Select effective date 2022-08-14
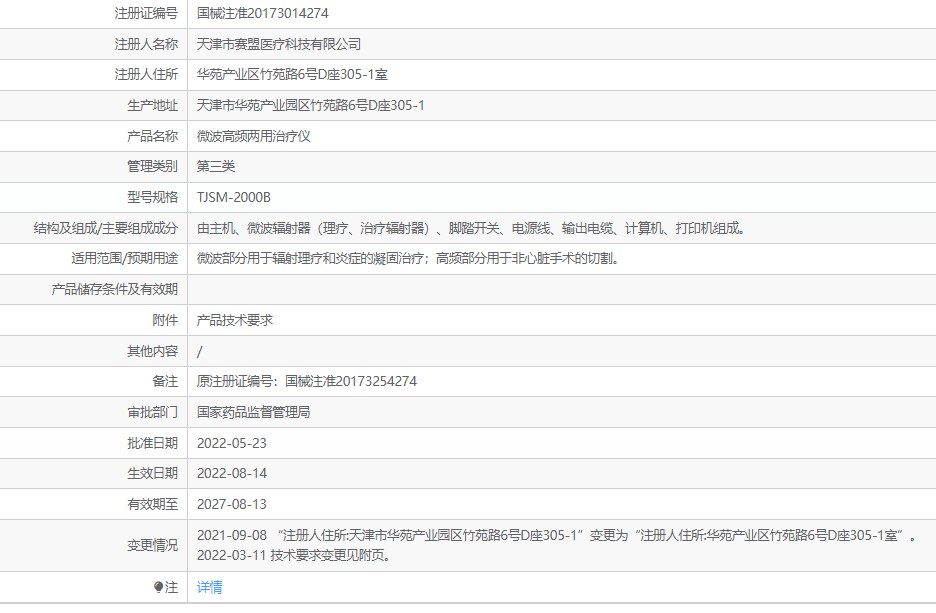Screen dimensions: 936x613 coord(232,473)
